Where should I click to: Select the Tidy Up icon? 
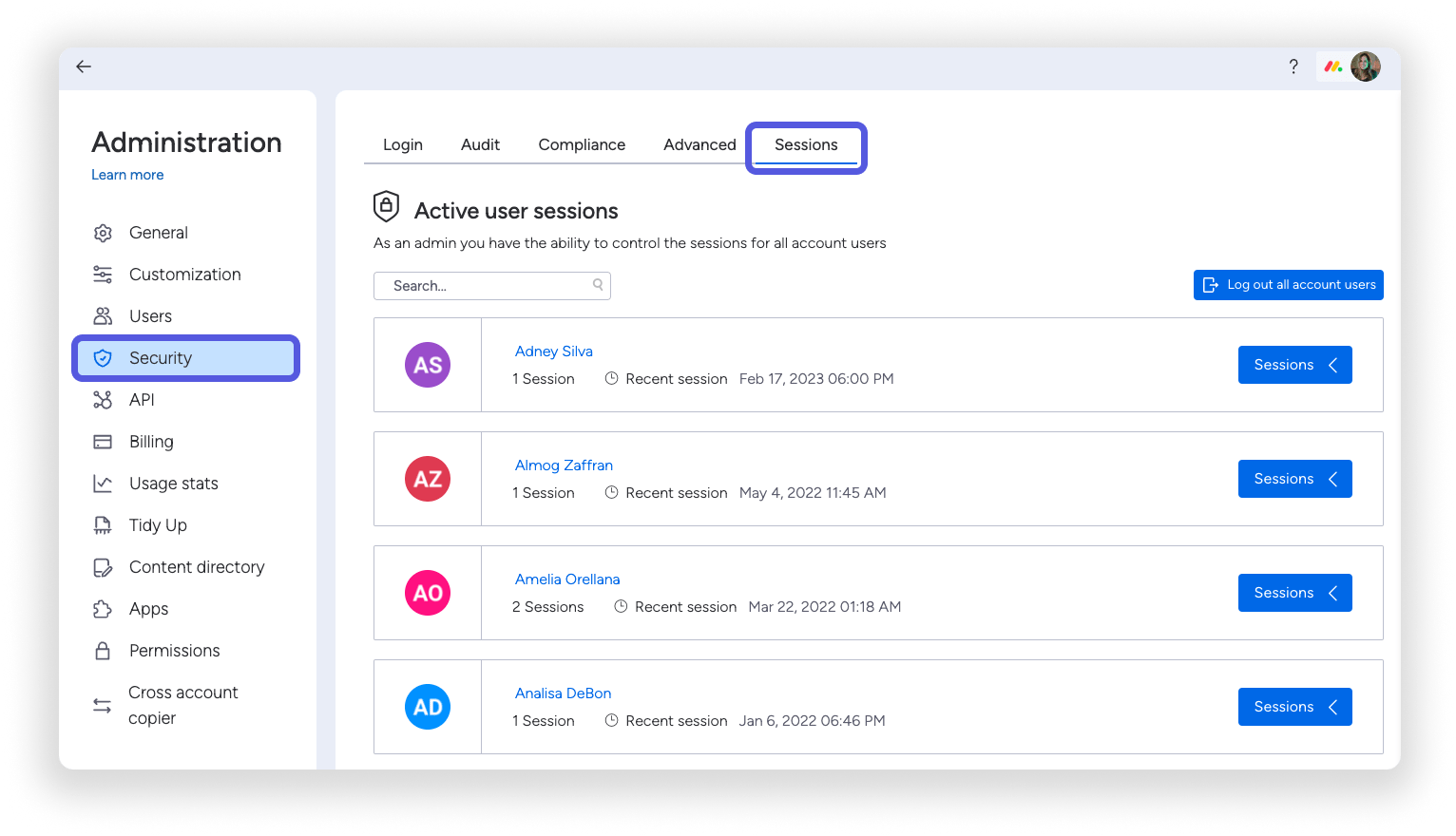point(104,524)
